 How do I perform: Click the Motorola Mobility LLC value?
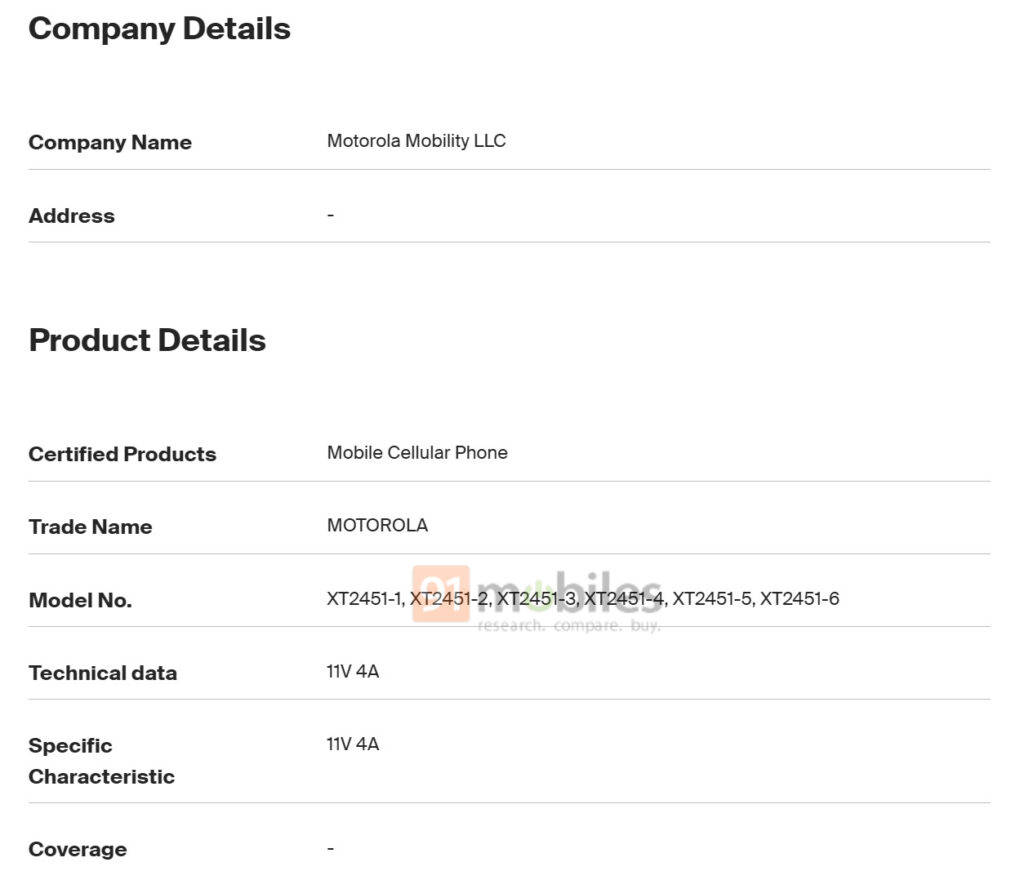pyautogui.click(x=416, y=141)
